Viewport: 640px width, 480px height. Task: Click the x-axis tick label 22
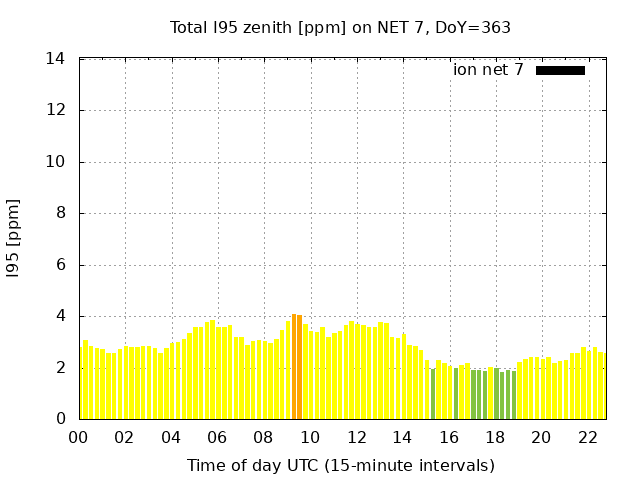587,438
